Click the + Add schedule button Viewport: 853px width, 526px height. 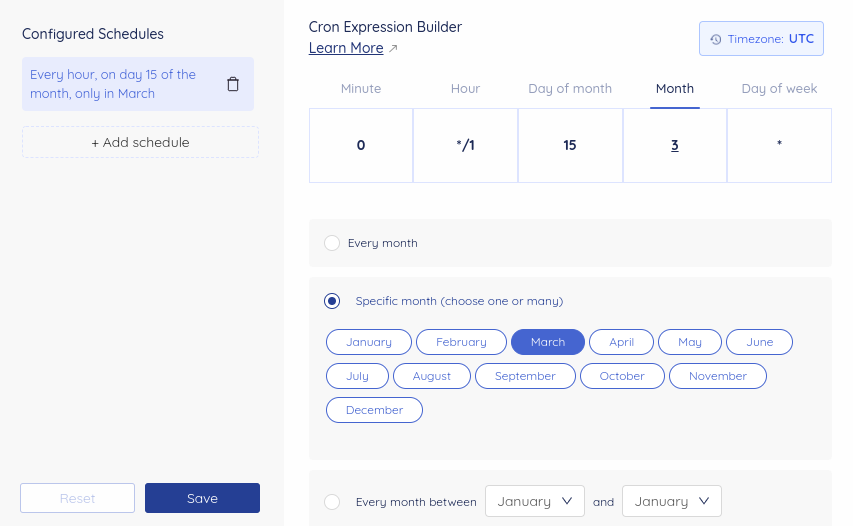click(140, 142)
